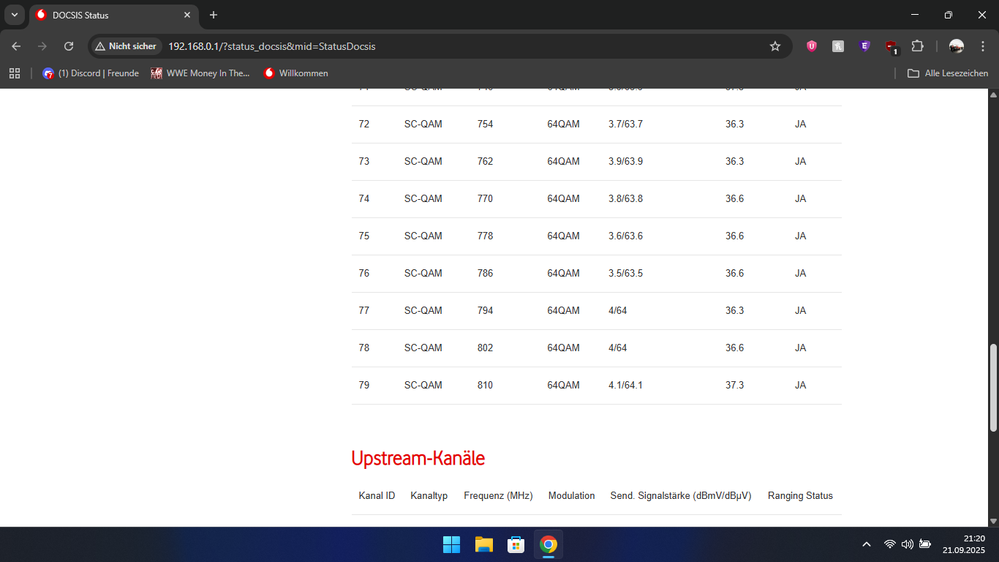Click the 36.6 value in row 74
This screenshot has height=562, width=999.
(x=734, y=199)
